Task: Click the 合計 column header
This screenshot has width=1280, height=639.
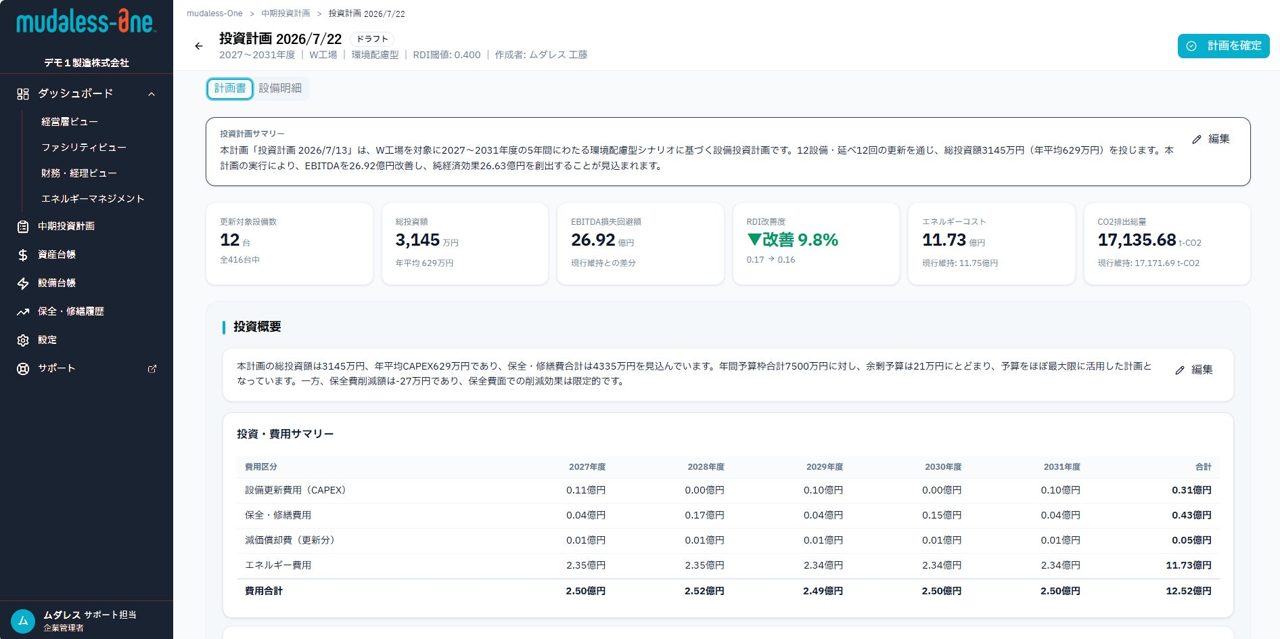Action: click(1203, 467)
